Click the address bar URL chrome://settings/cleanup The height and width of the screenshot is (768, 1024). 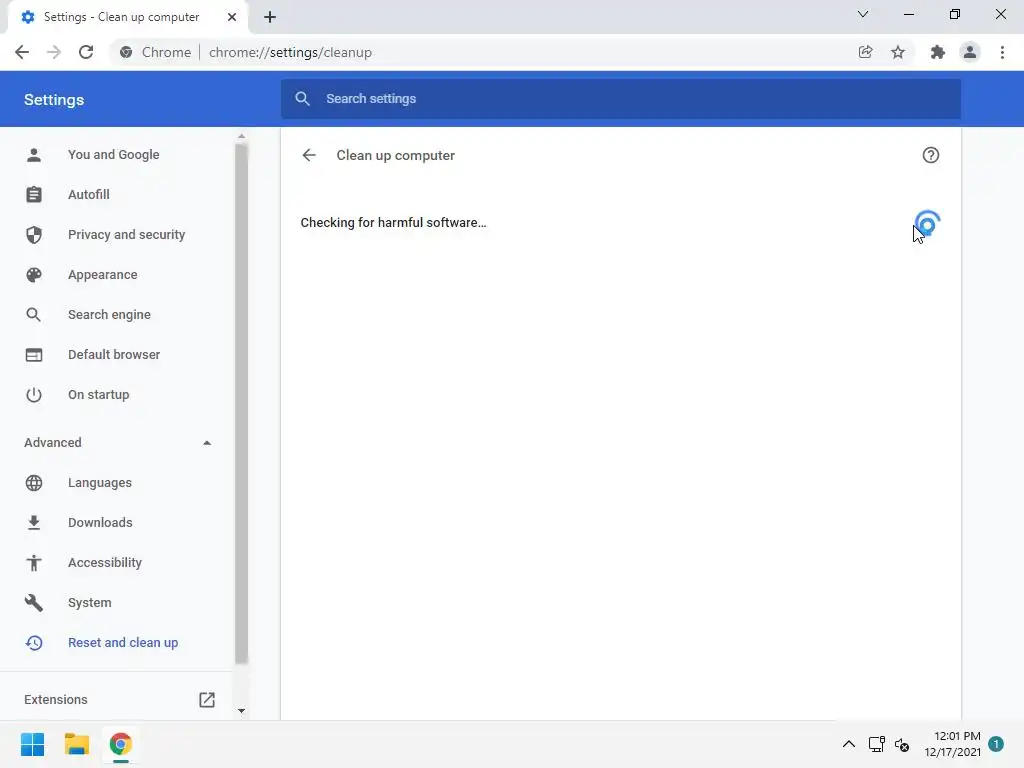(x=290, y=52)
